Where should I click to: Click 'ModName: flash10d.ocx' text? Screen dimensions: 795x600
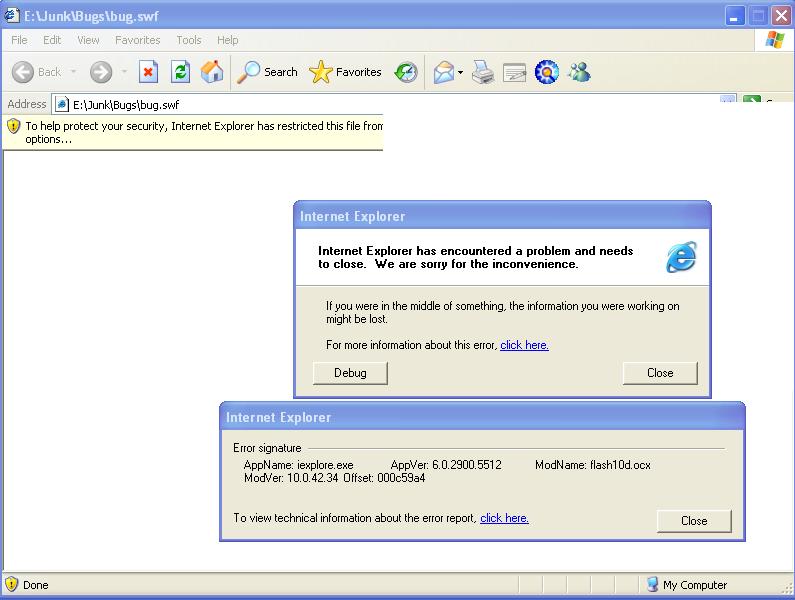(593, 465)
